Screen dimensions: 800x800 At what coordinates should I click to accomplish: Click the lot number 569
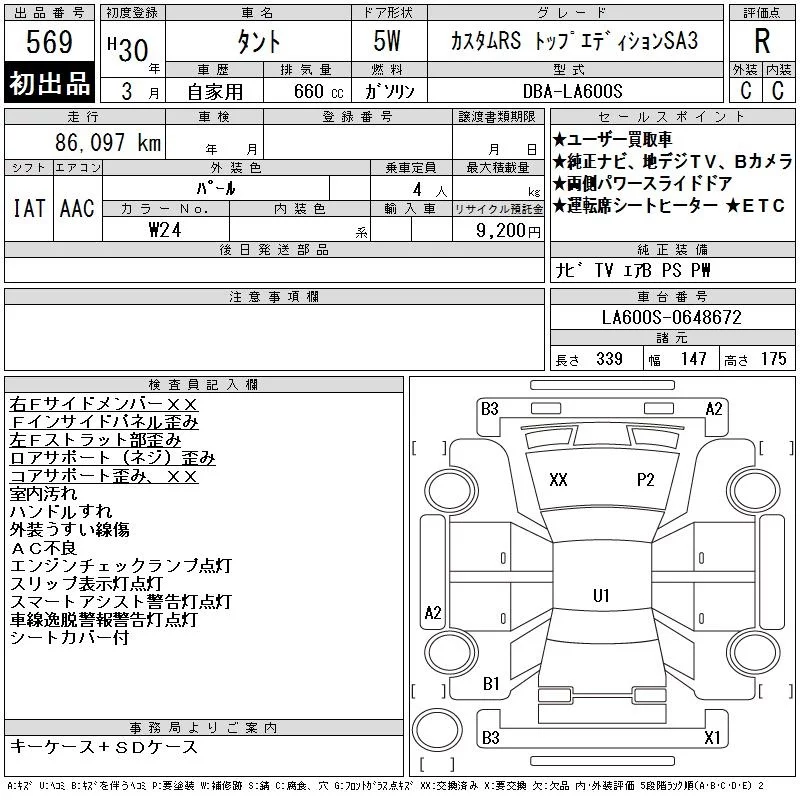point(49,42)
